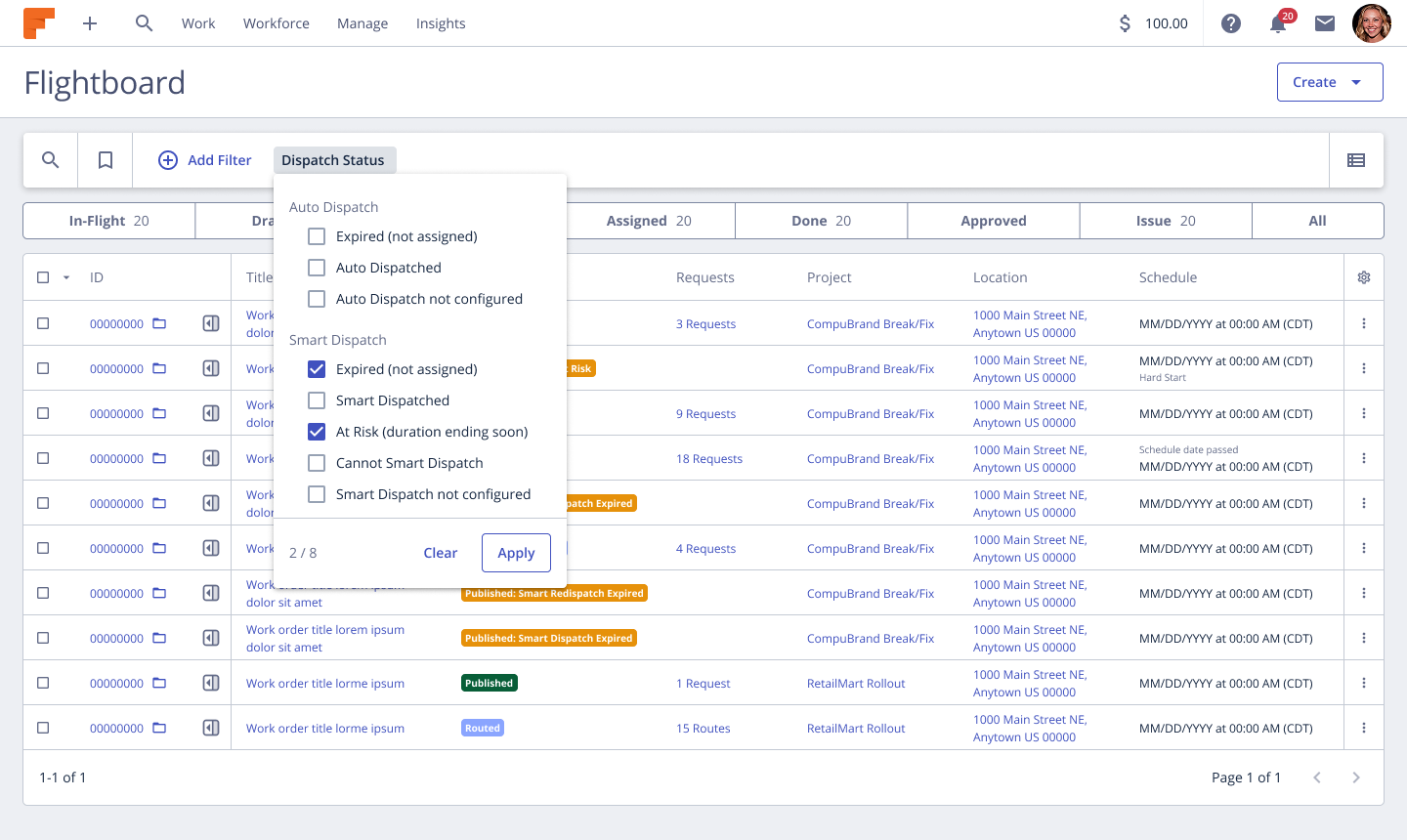View notifications via the bell icon
Image resolution: width=1407 pixels, height=840 pixels.
[1278, 23]
